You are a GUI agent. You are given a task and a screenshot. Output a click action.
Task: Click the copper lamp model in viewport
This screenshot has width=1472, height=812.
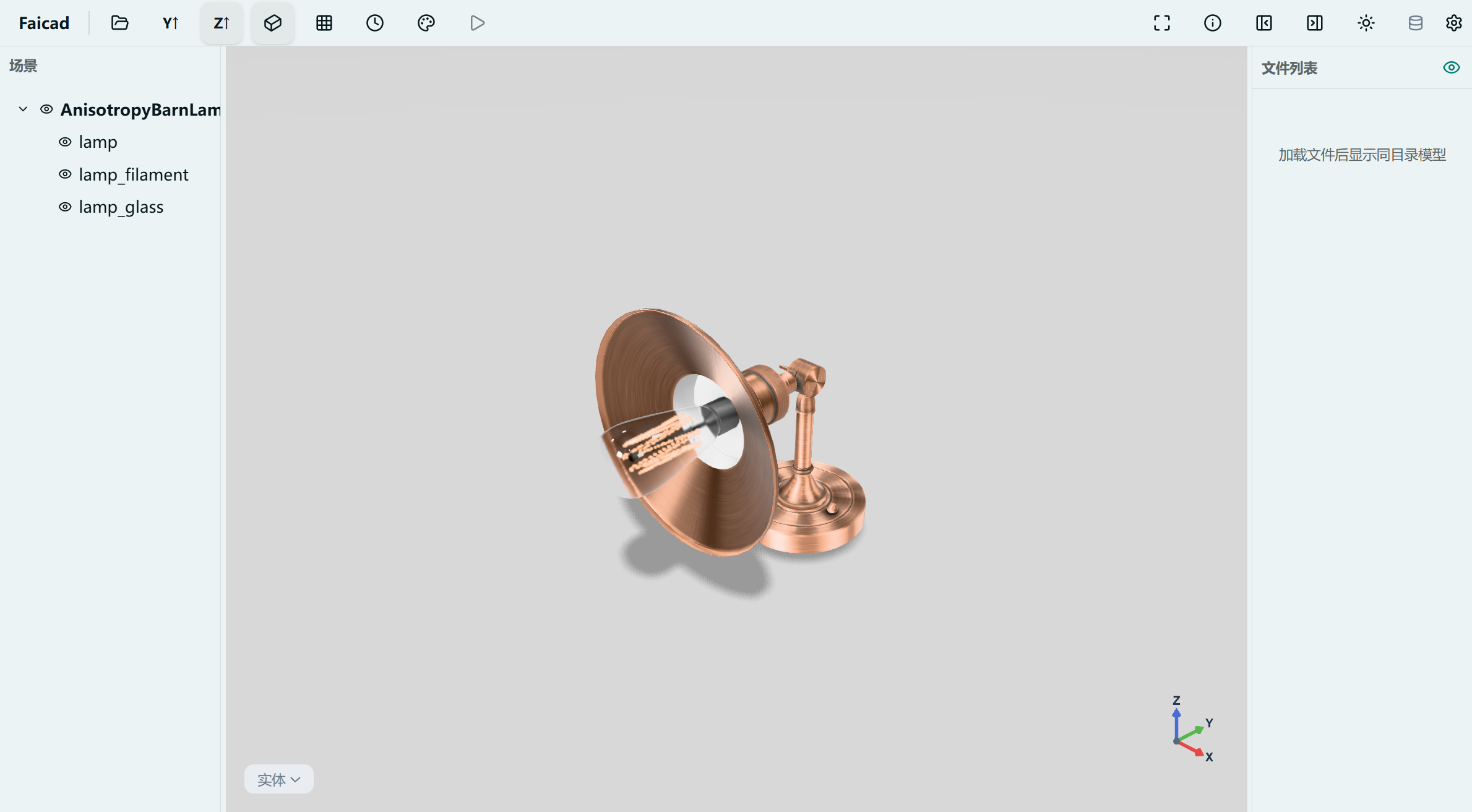click(730, 433)
